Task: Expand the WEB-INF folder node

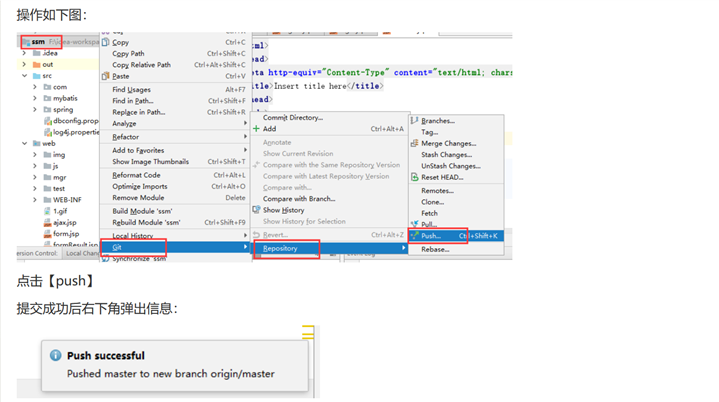Action: click(35, 199)
